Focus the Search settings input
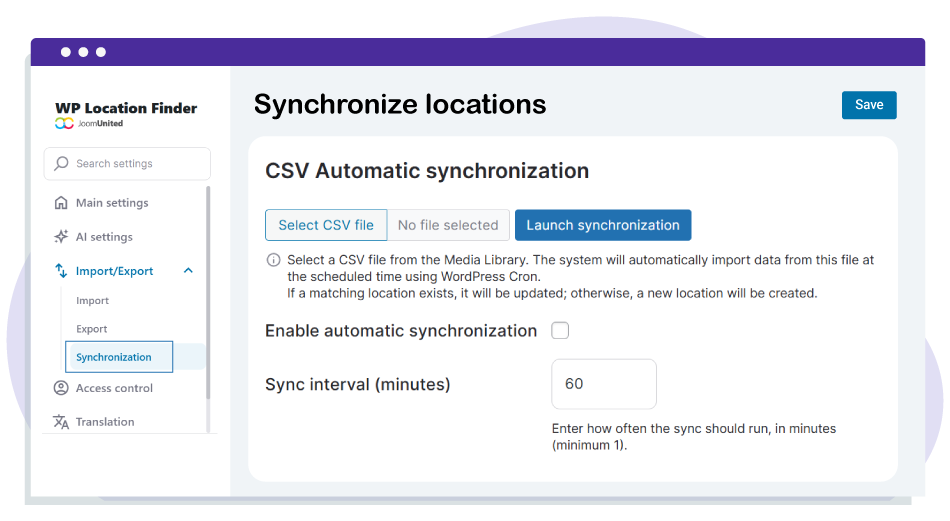This screenshot has width=950, height=521. pyautogui.click(x=127, y=164)
